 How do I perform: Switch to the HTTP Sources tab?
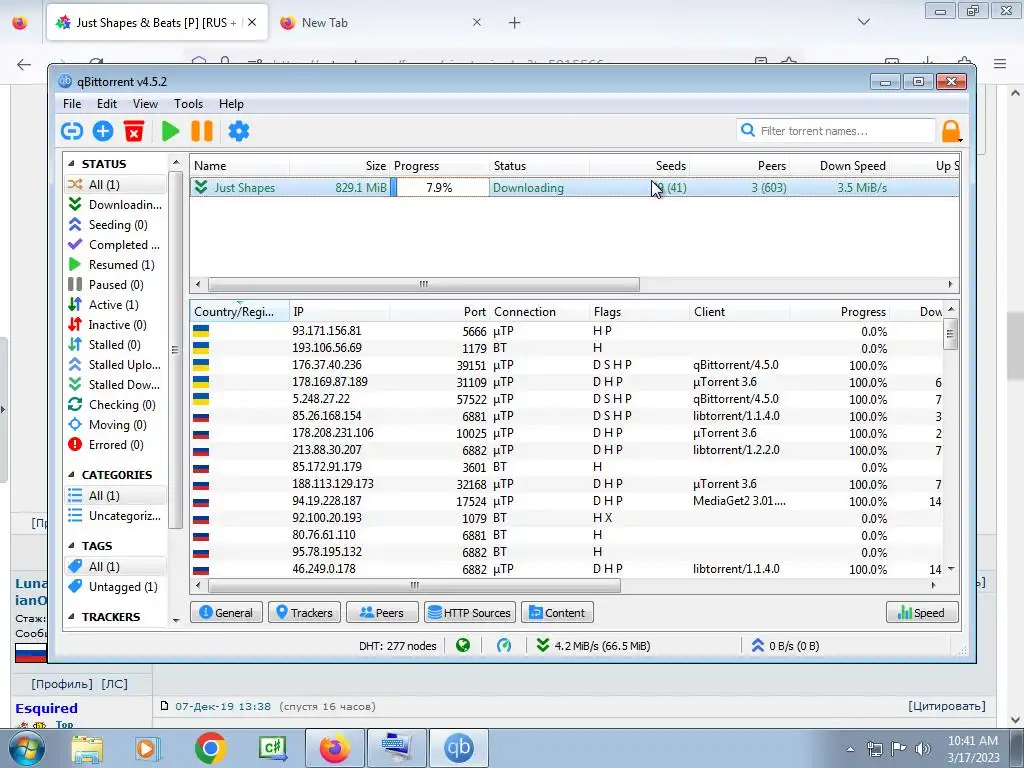(x=470, y=613)
